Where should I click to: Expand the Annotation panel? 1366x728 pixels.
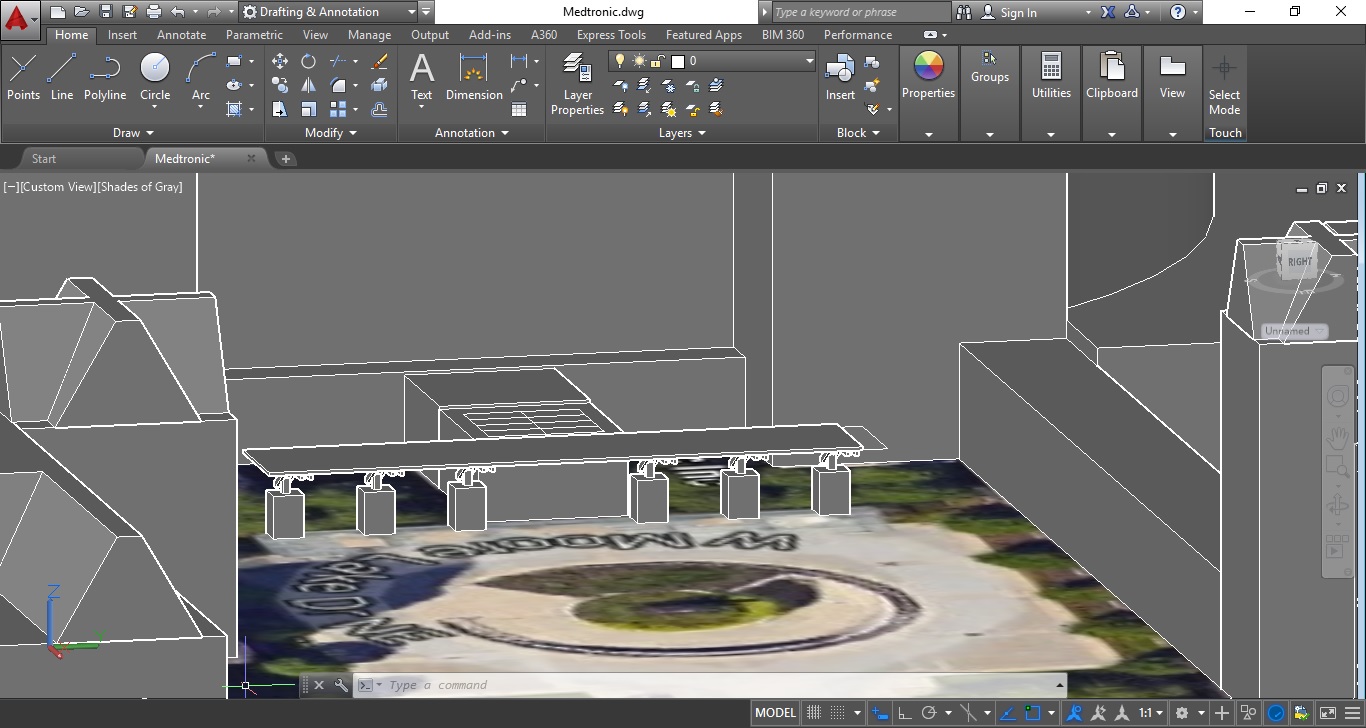click(472, 132)
